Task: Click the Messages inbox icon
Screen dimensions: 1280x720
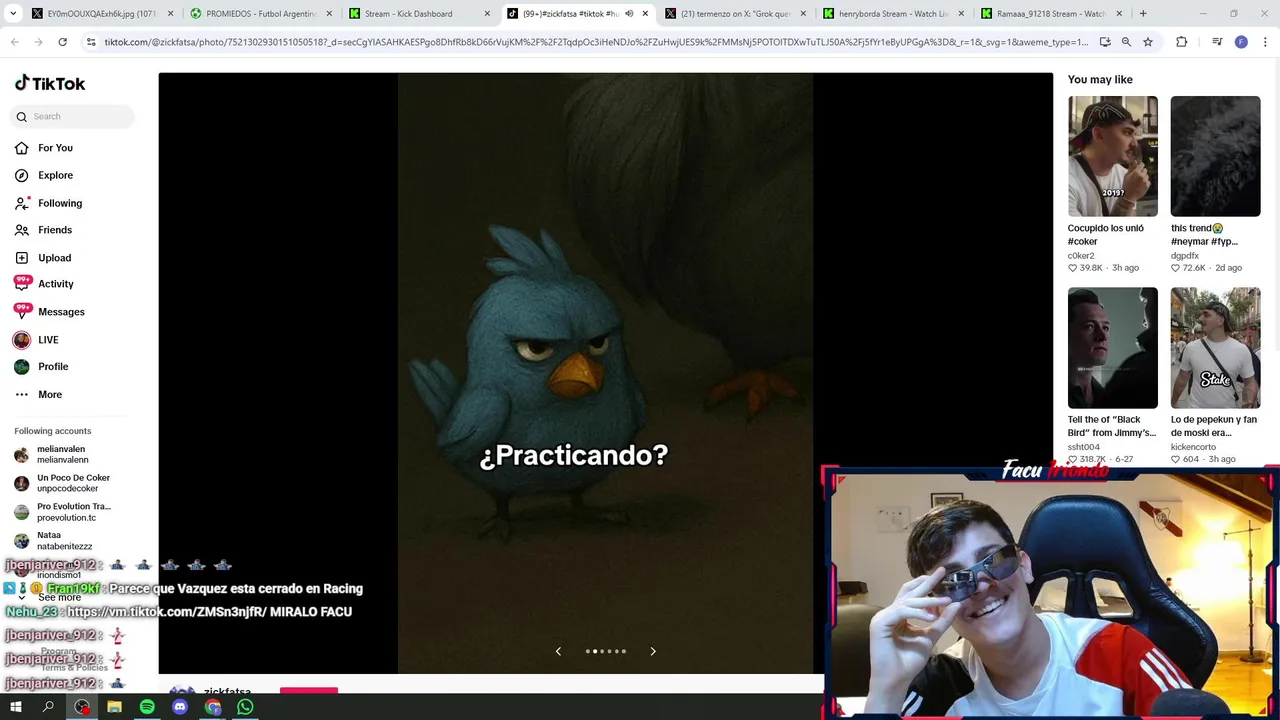Action: click(22, 311)
